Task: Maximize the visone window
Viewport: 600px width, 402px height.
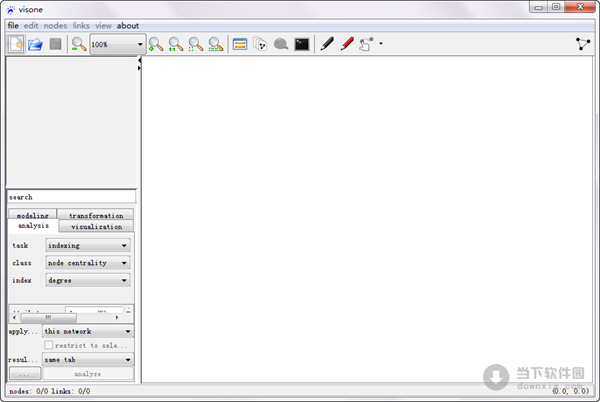Action: click(x=556, y=7)
